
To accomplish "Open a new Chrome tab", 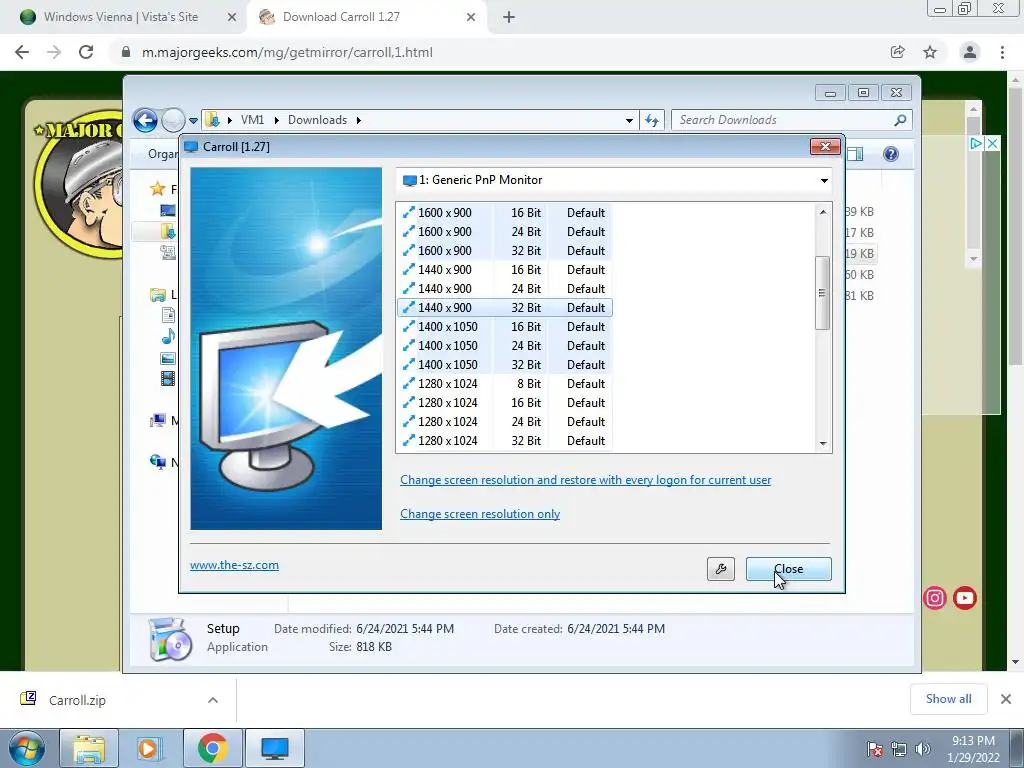I will [509, 18].
